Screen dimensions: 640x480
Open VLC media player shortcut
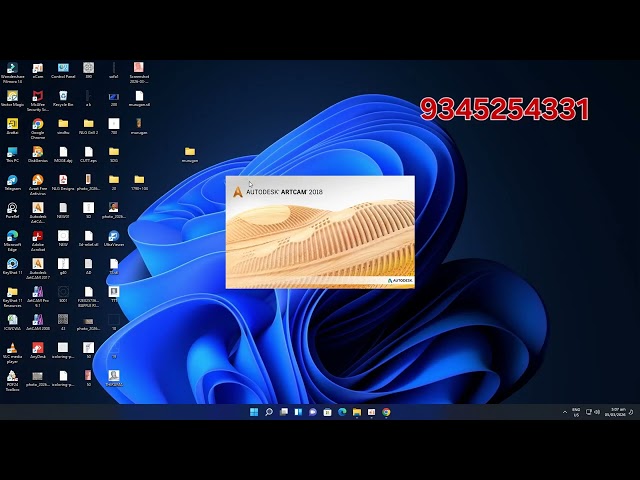pos(12,353)
